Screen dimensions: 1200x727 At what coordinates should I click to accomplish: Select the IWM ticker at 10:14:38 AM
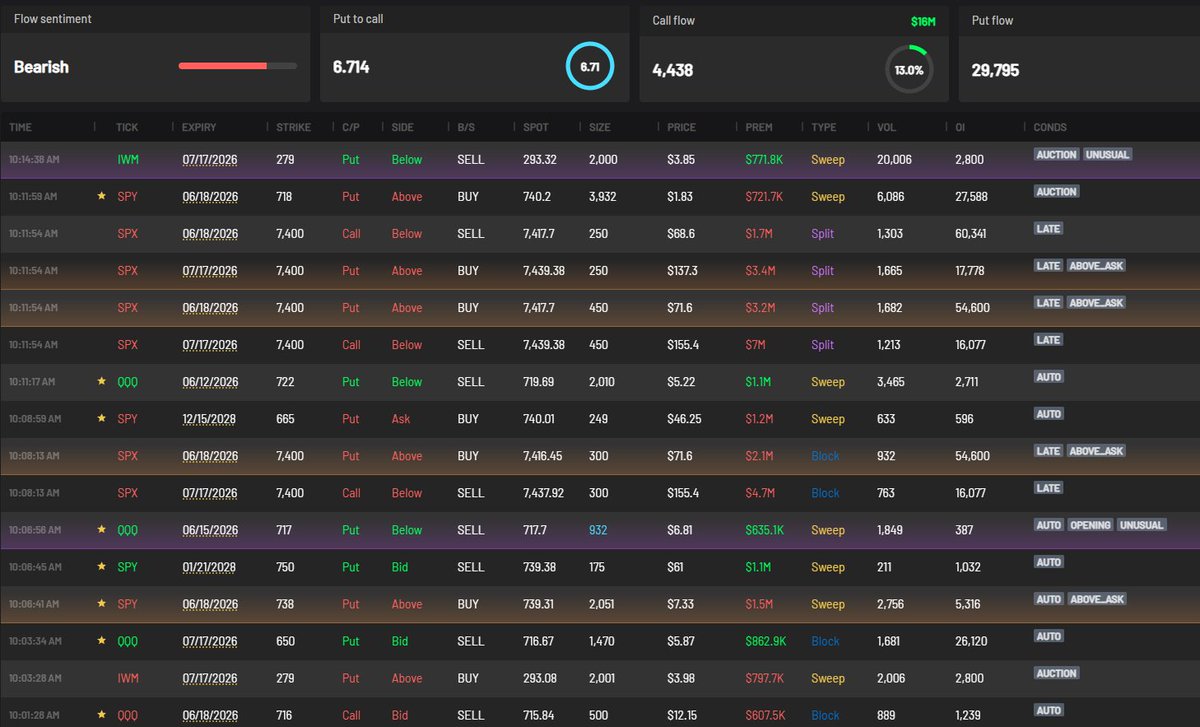(x=128, y=160)
